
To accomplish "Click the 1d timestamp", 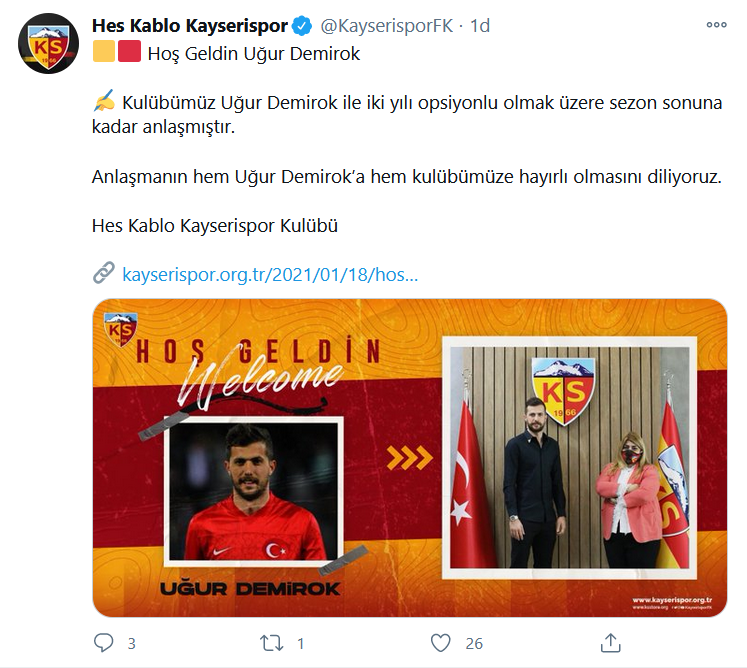I will (x=480, y=26).
